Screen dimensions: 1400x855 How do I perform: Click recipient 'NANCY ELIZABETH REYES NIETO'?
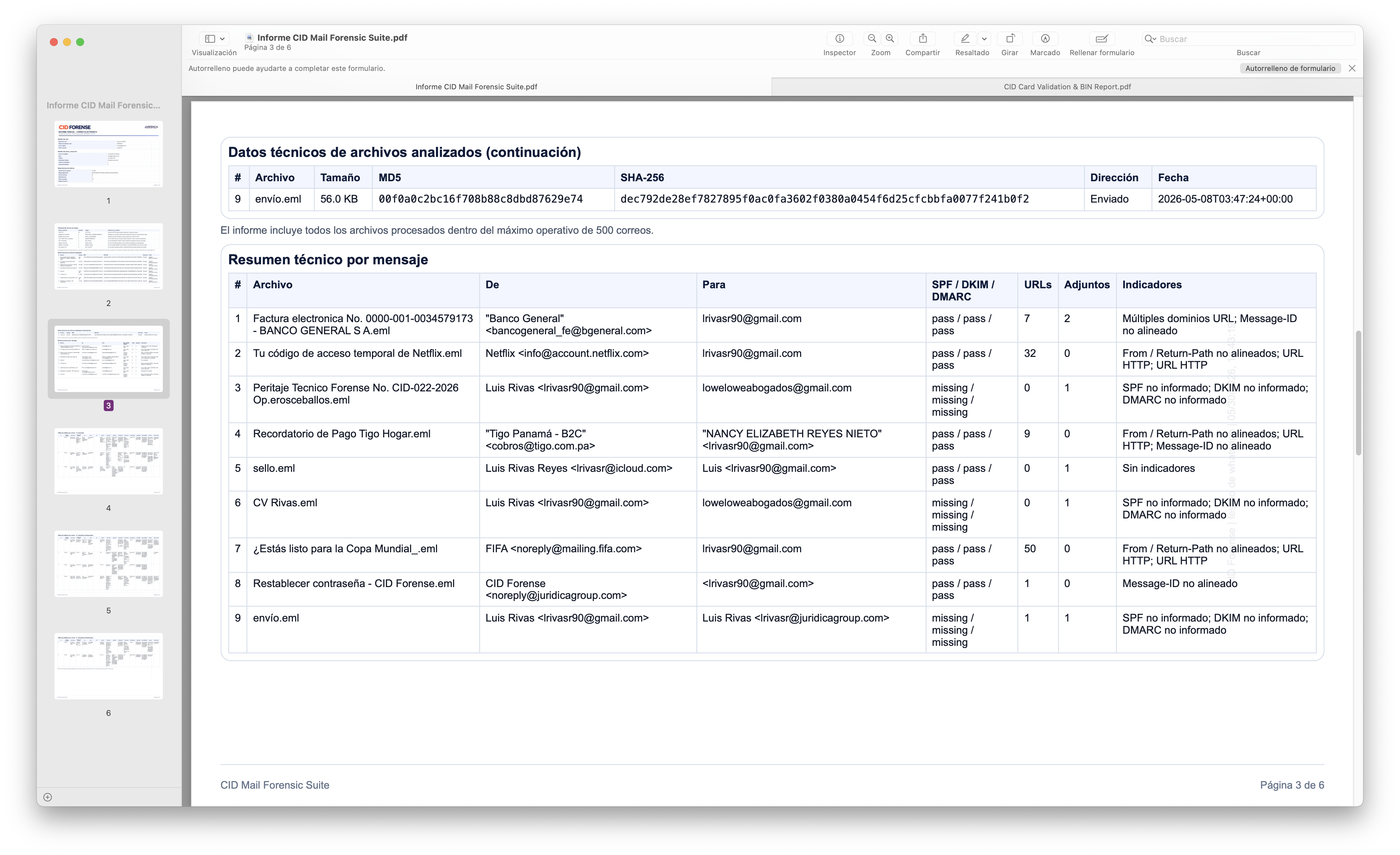click(792, 433)
